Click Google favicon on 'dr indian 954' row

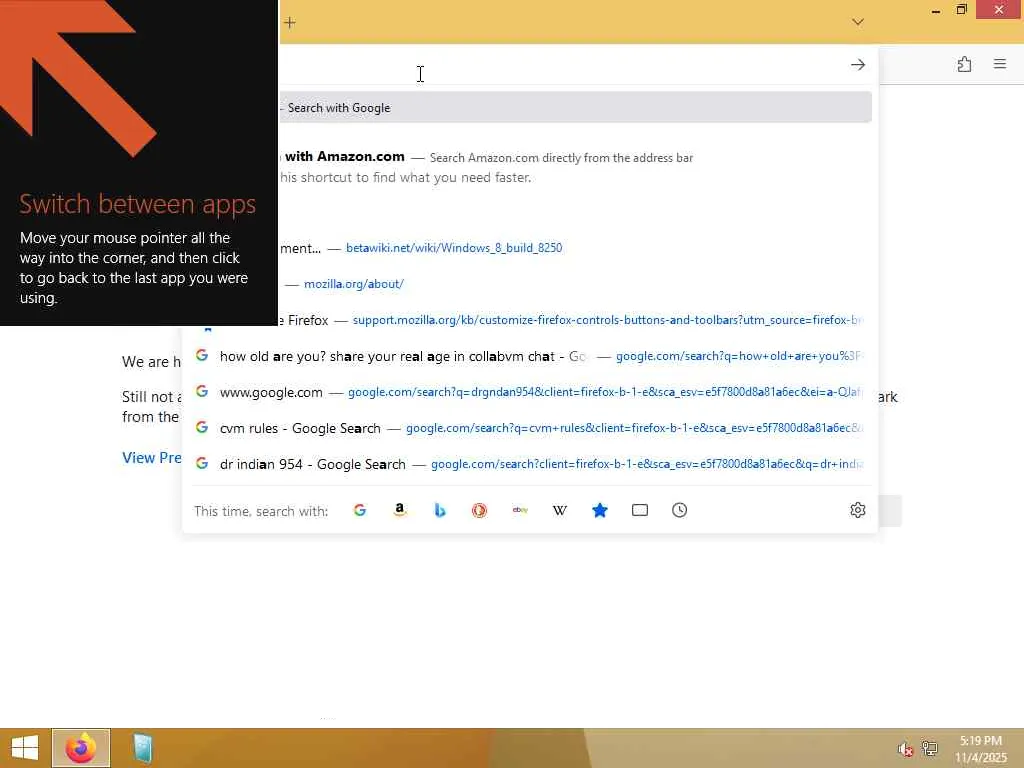click(x=202, y=463)
